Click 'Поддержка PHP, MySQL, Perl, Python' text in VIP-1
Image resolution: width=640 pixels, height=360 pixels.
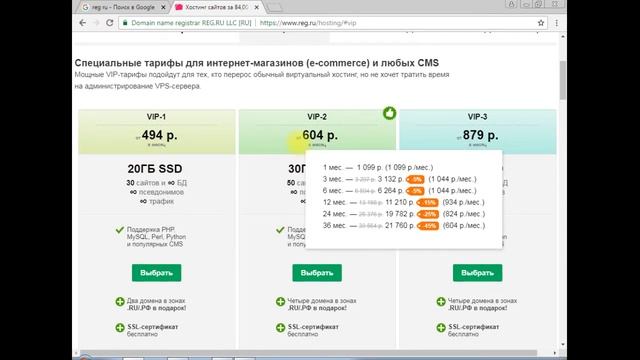tap(156, 237)
